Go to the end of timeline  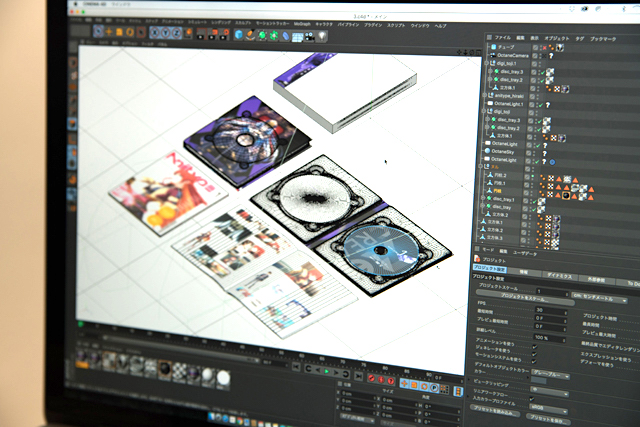[358, 376]
